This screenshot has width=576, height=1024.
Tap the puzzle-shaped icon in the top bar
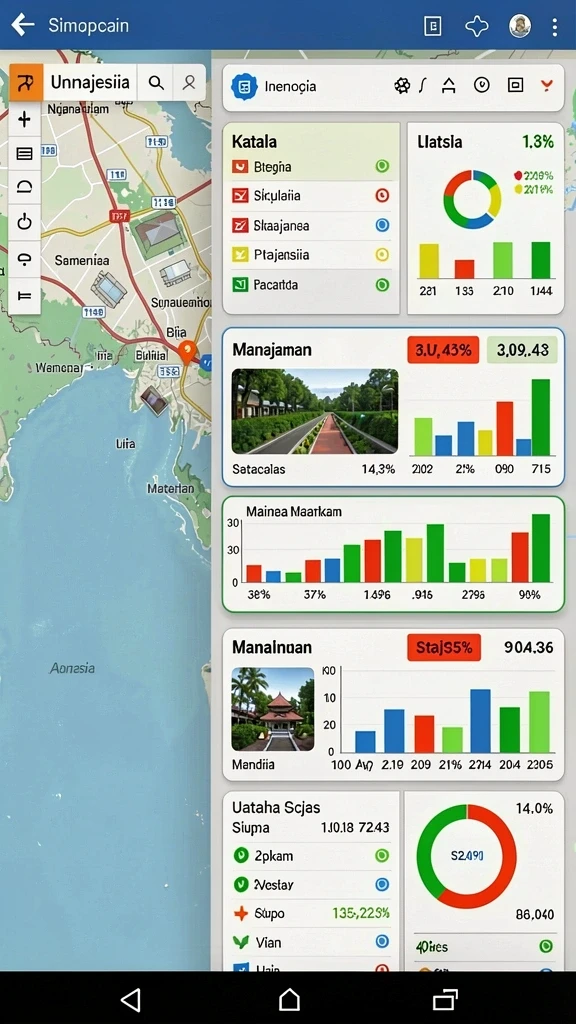click(x=477, y=26)
